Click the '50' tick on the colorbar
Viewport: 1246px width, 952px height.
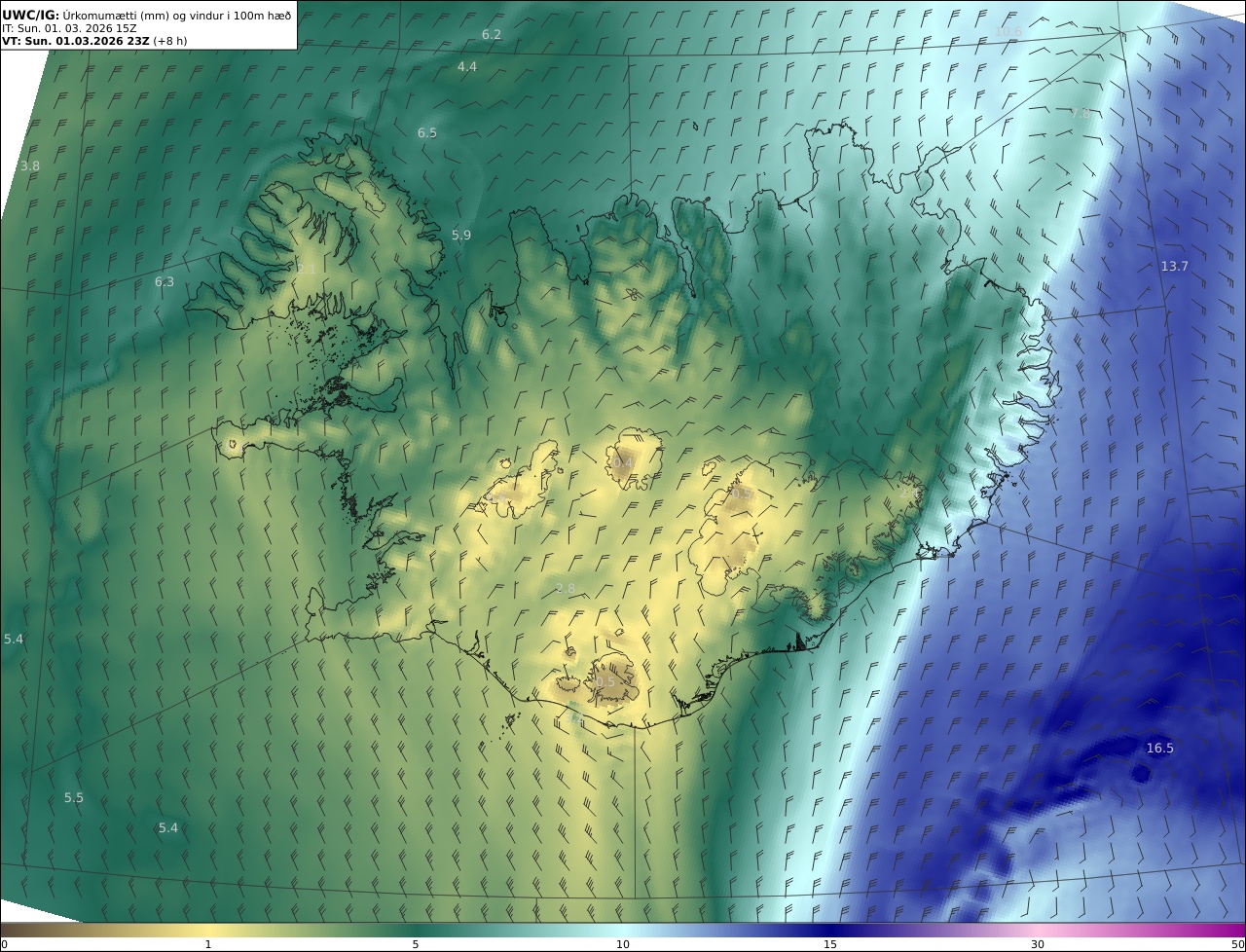tap(1238, 944)
